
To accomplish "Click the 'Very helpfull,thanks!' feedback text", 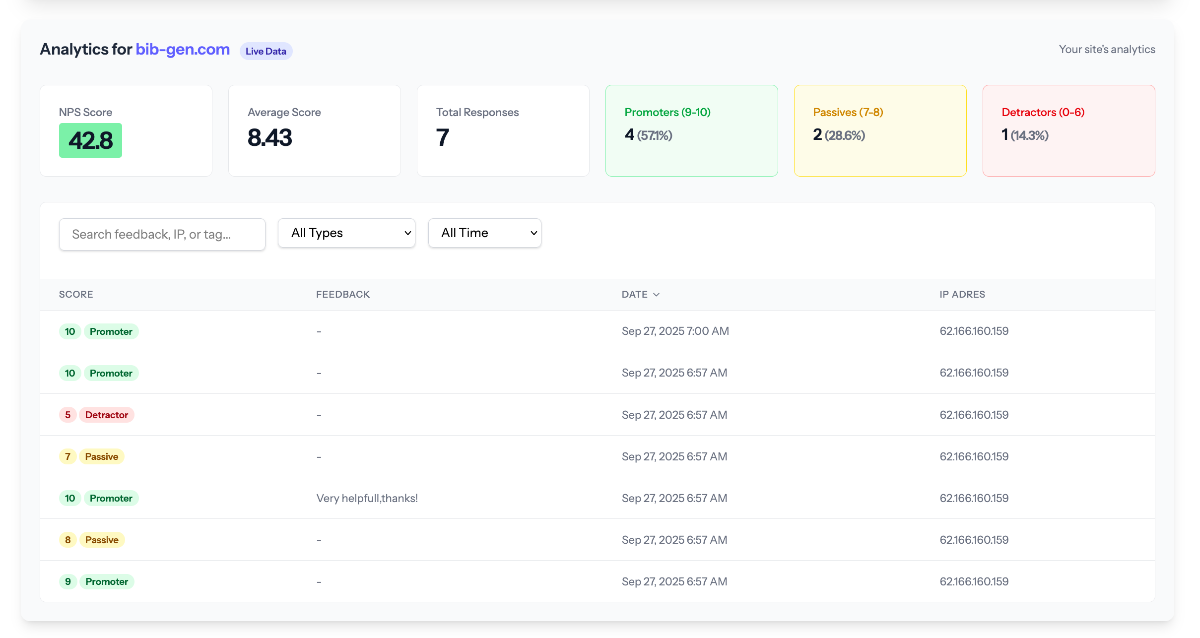I will coord(367,498).
